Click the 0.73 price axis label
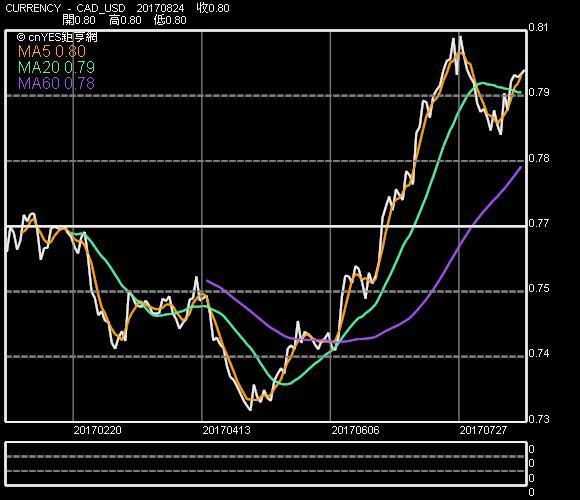The height and width of the screenshot is (500, 580). pos(538,419)
